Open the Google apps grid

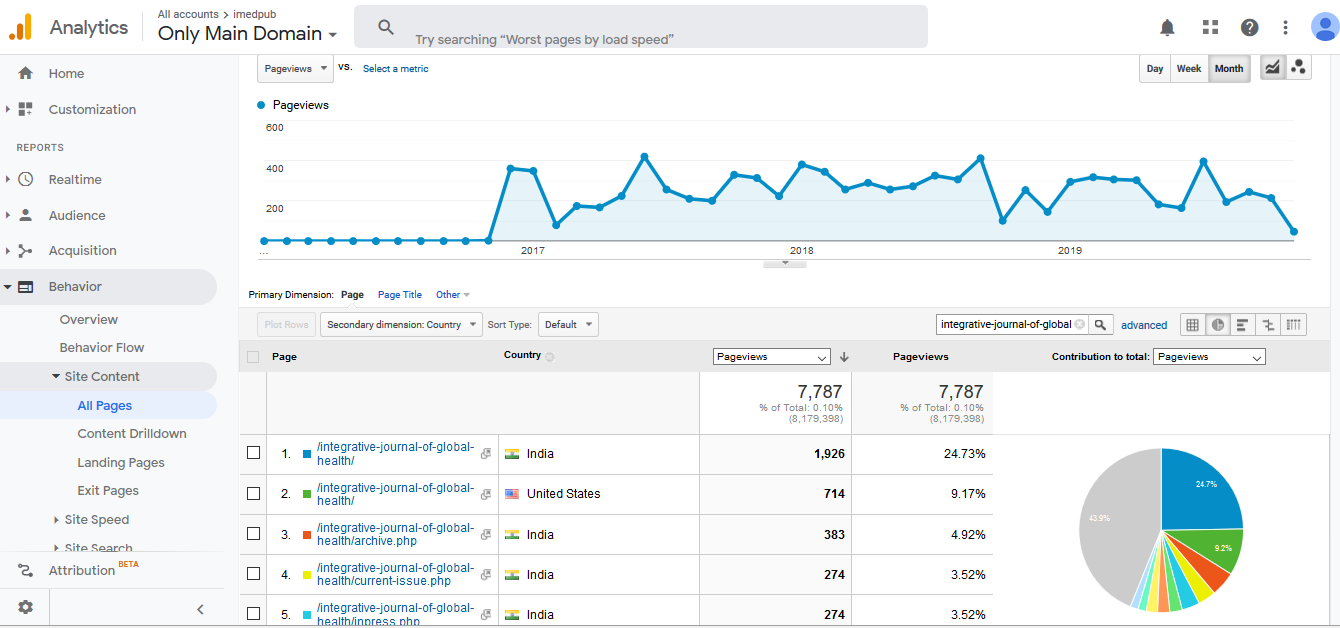(x=1210, y=27)
